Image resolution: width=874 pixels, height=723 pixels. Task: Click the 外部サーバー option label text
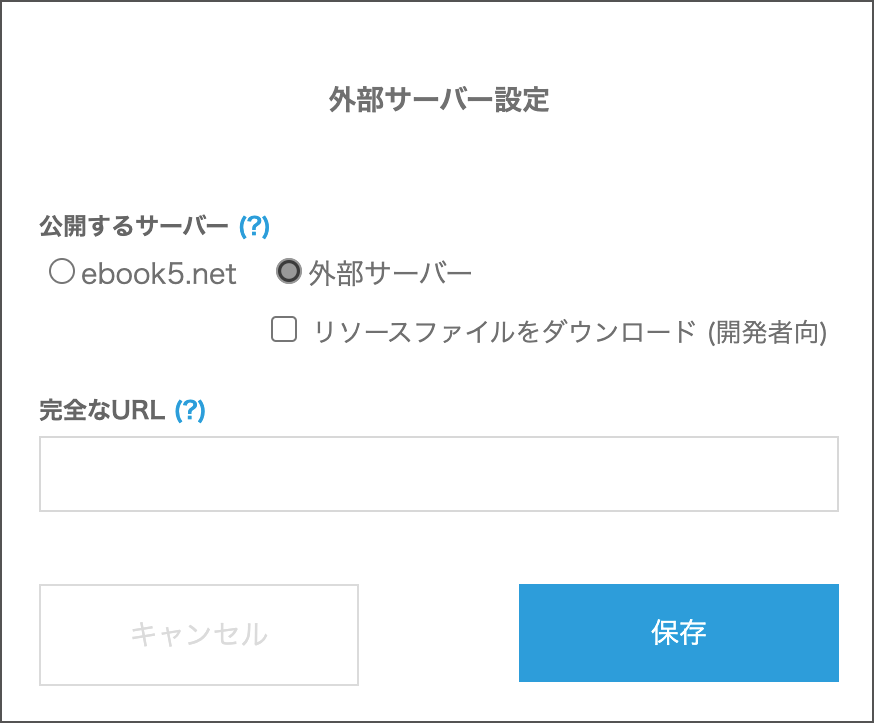pyautogui.click(x=390, y=274)
